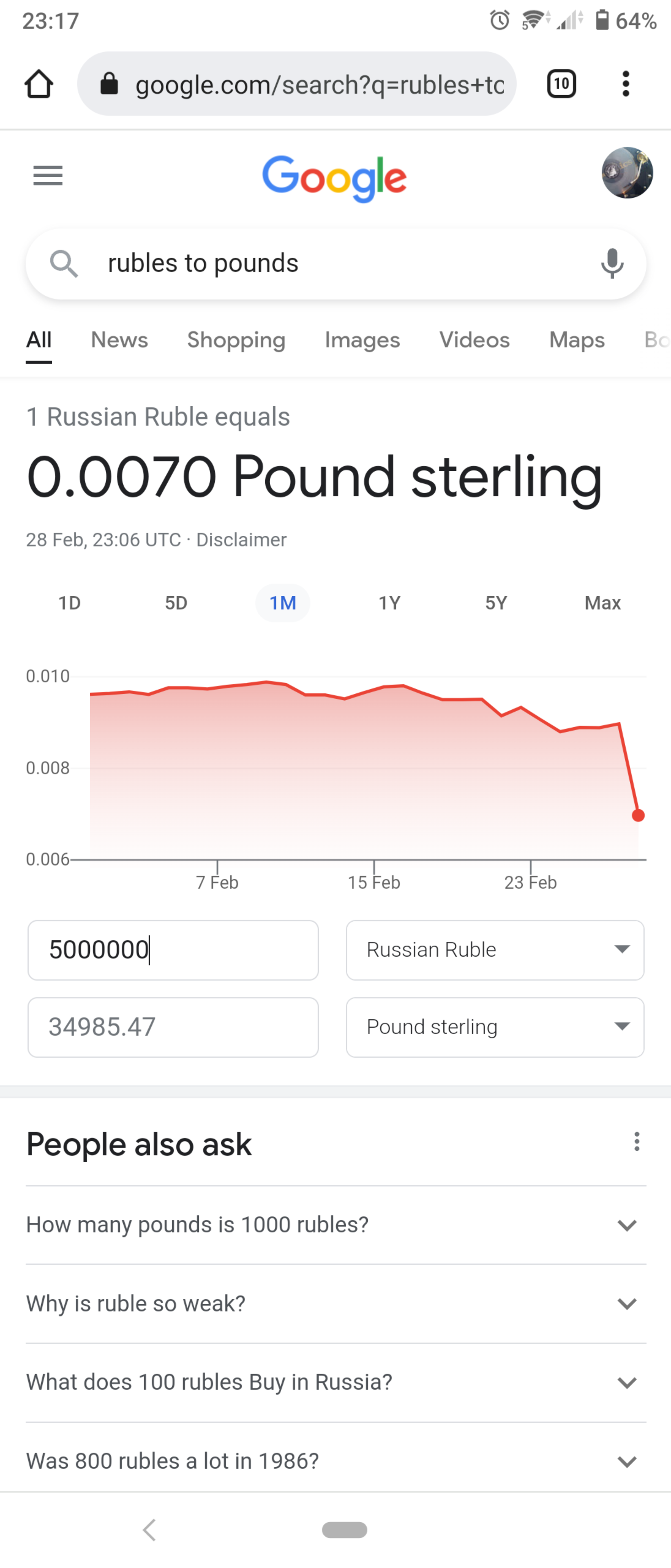The height and width of the screenshot is (1568, 671).
Task: Open the Pound sterling currency dropdown
Action: coord(495,1027)
